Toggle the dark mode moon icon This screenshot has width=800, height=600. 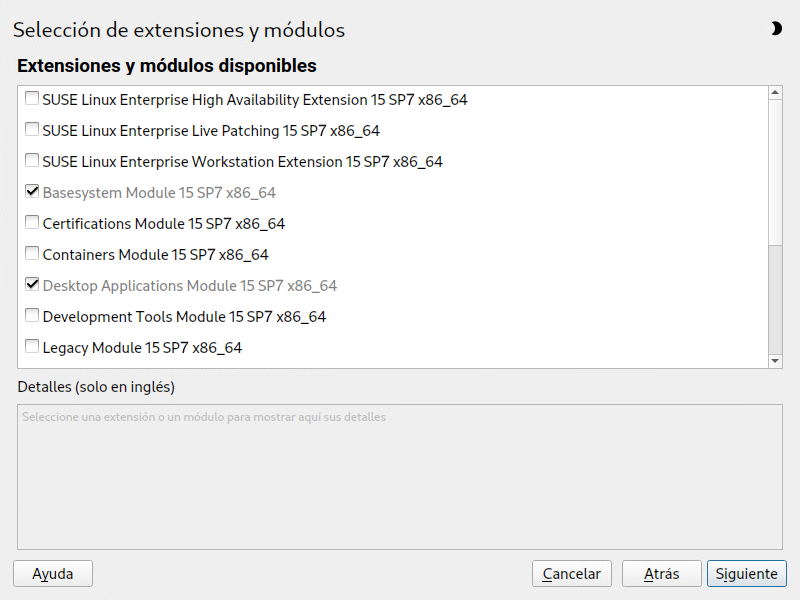776,29
